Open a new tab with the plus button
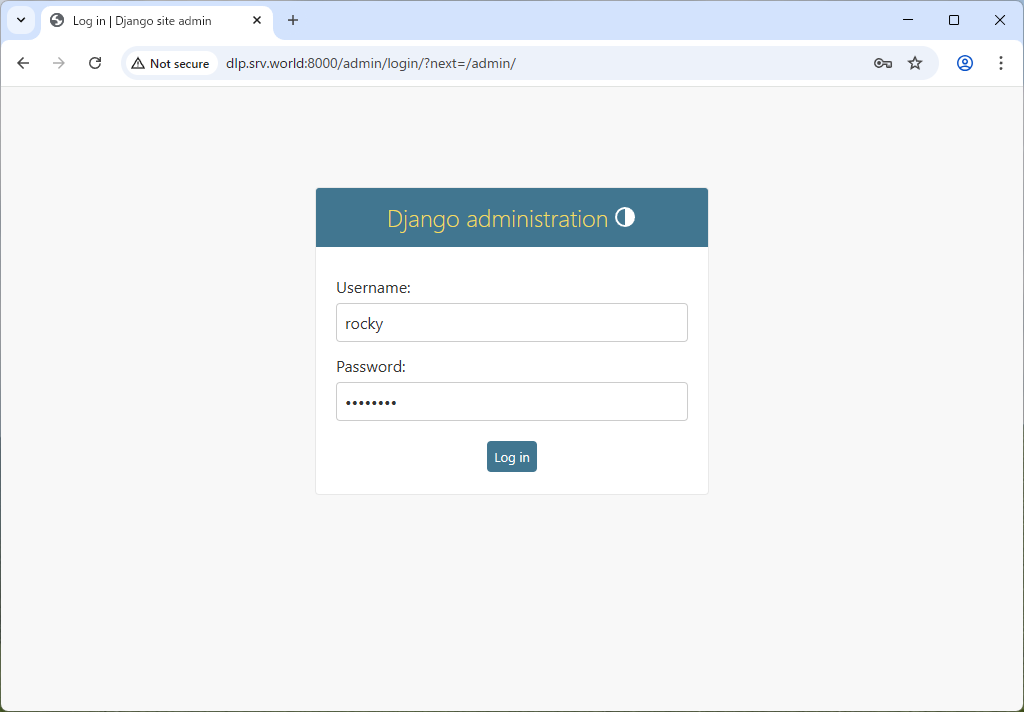 click(292, 20)
